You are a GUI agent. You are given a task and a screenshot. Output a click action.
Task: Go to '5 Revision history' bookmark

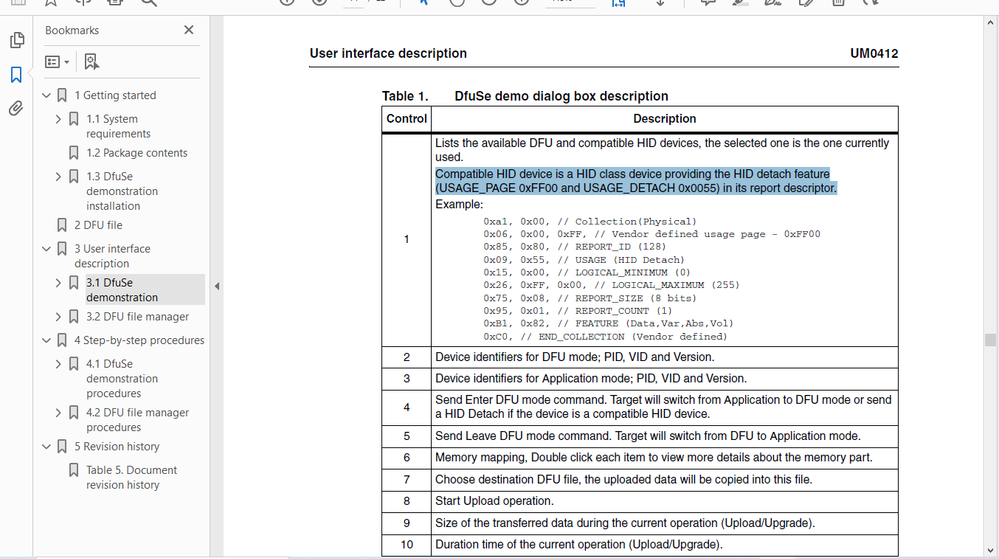point(117,446)
